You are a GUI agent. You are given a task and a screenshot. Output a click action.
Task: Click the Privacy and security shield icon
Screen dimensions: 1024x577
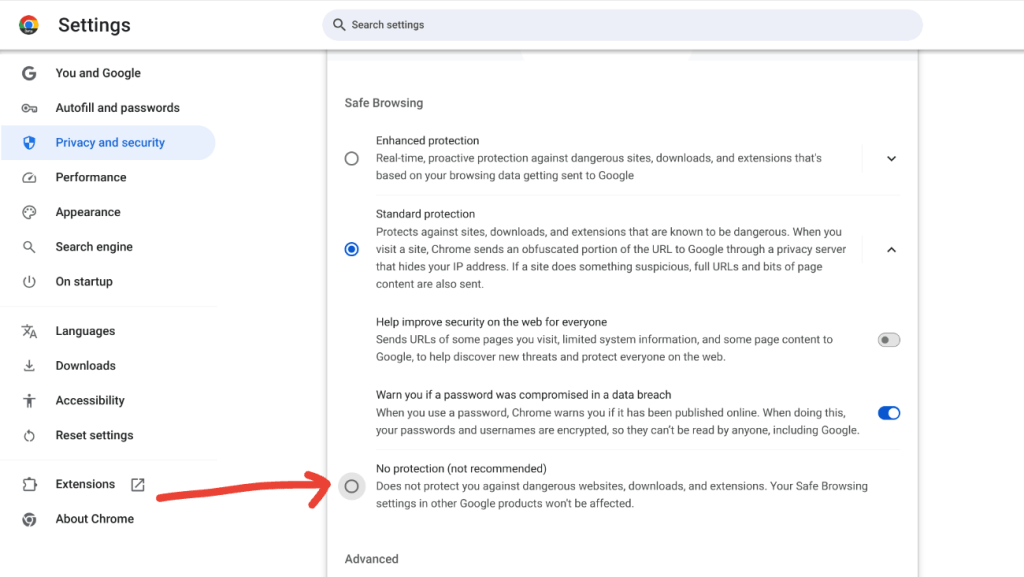click(28, 142)
